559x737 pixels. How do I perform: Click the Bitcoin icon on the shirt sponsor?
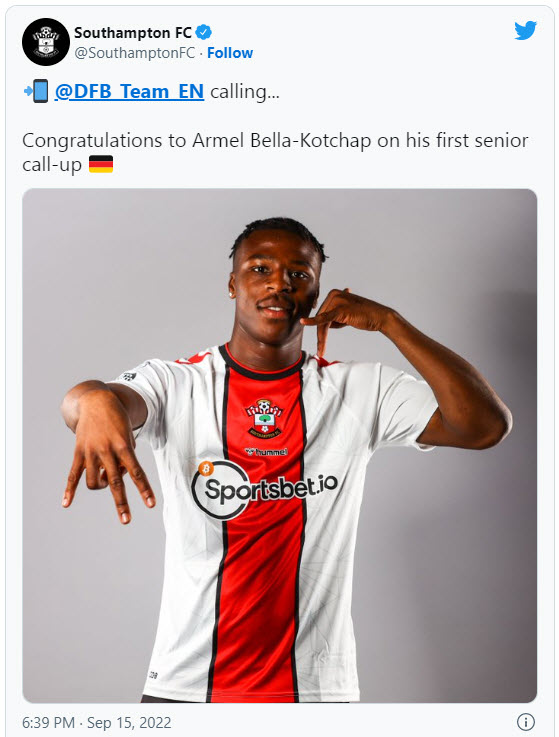pyautogui.click(x=206, y=468)
